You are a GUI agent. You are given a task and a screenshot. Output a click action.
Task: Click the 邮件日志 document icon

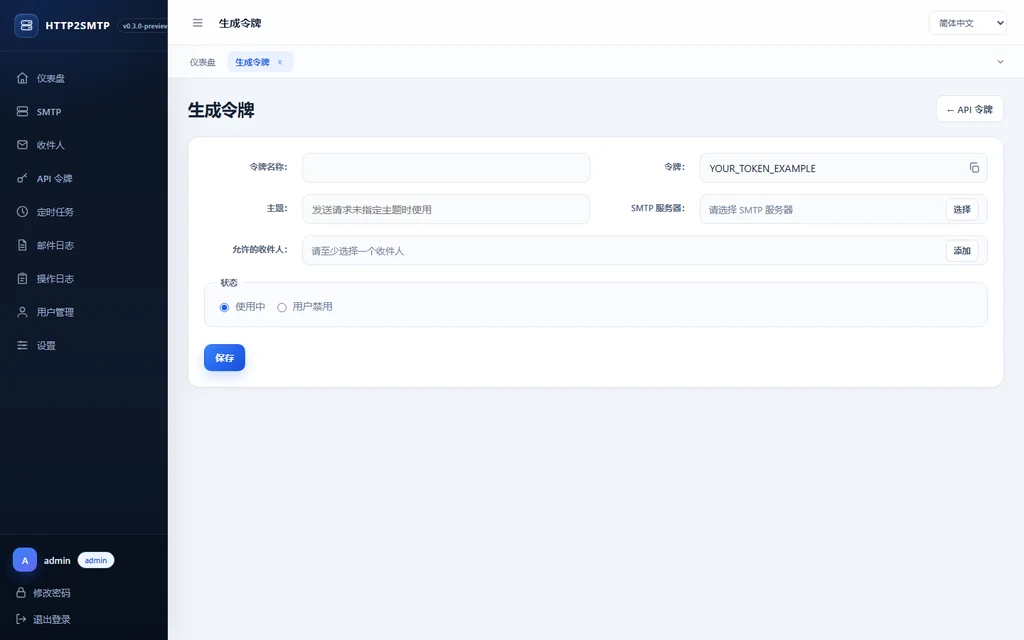click(22, 245)
